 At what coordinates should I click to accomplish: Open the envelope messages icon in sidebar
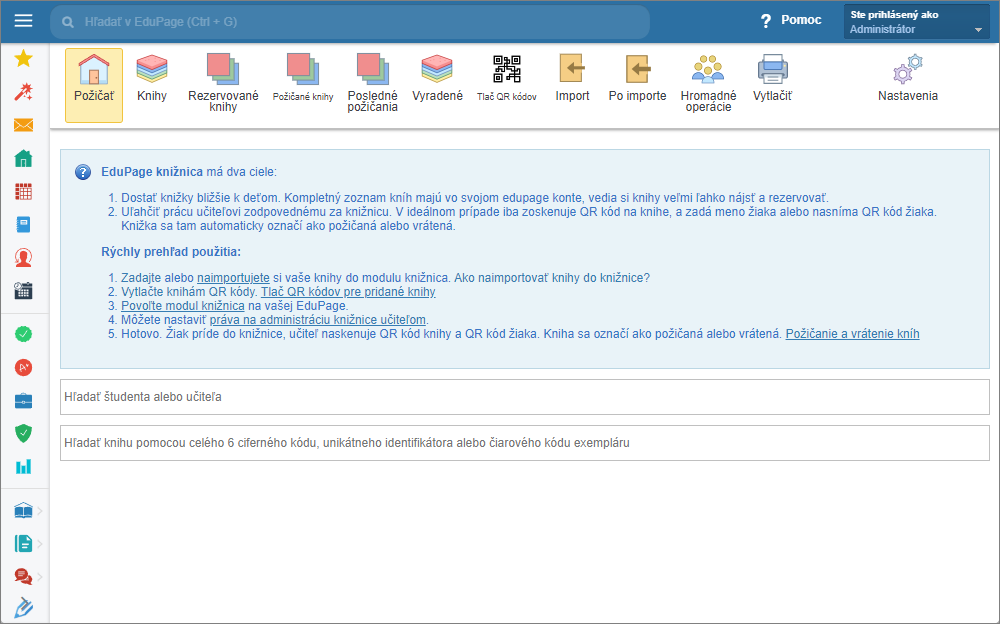click(x=24, y=125)
